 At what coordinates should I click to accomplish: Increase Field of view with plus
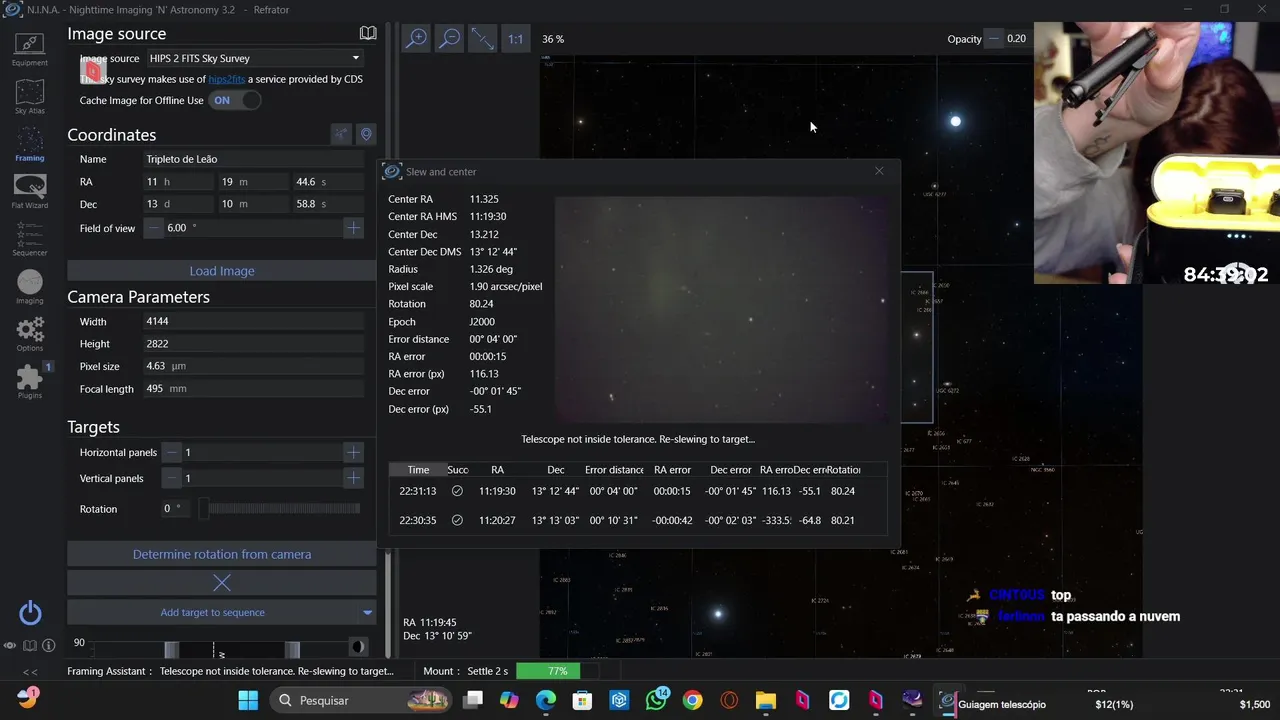pyautogui.click(x=353, y=228)
